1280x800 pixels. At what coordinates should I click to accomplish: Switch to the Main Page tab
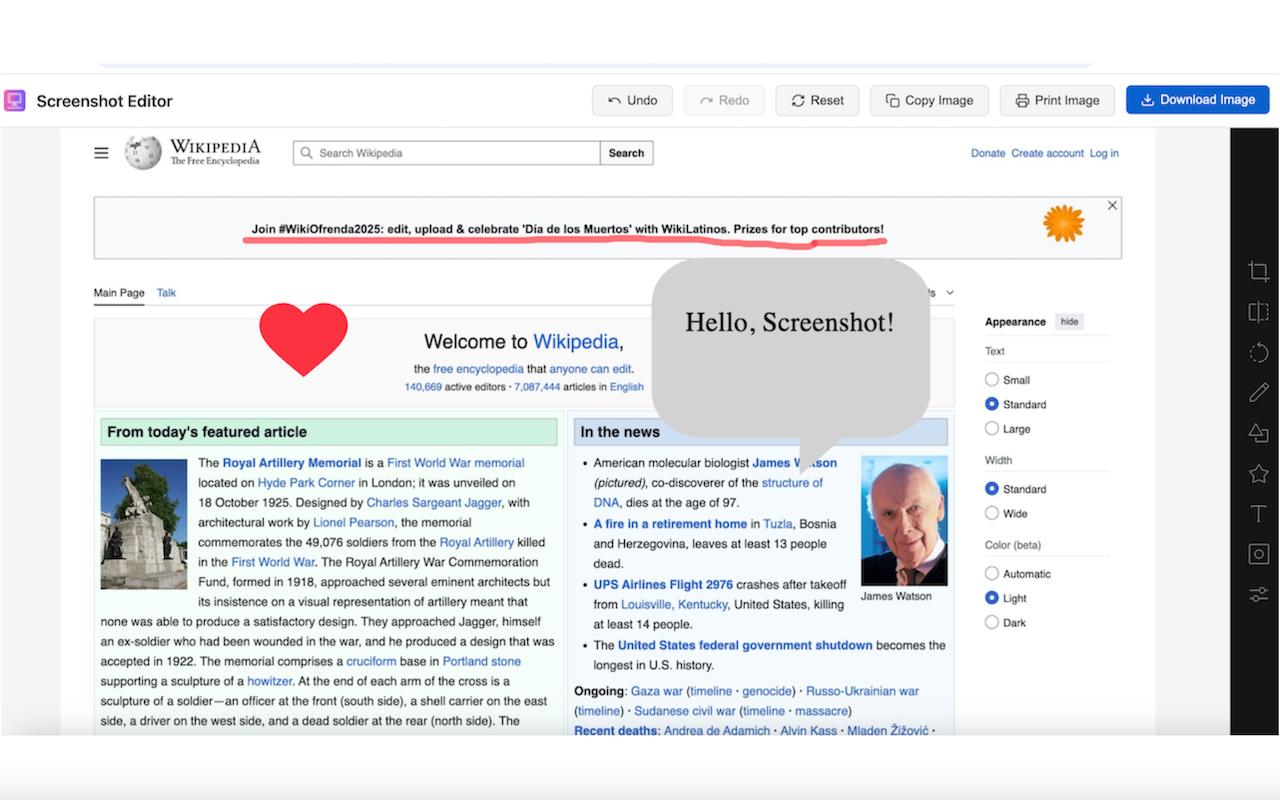coord(119,293)
